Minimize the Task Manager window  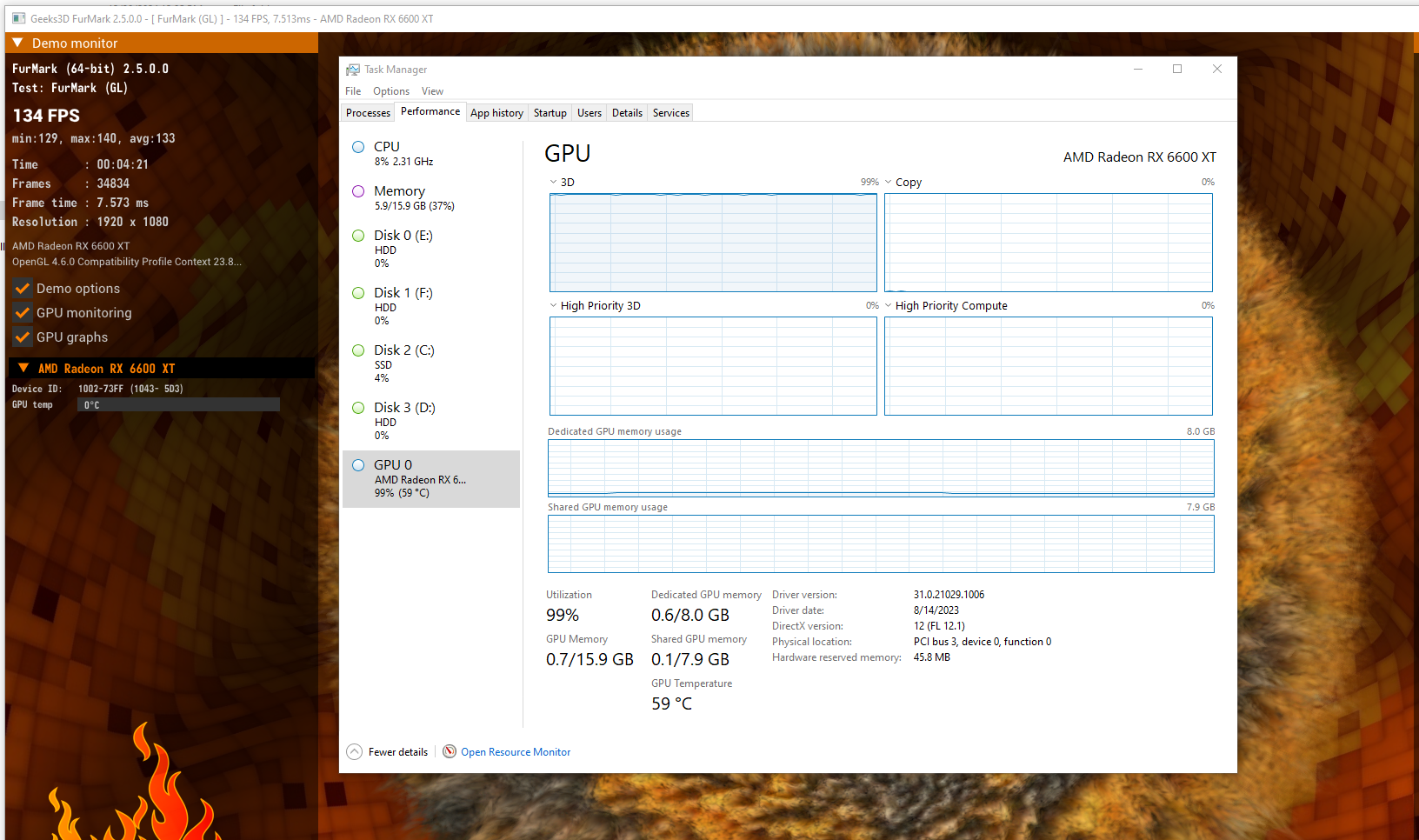(1137, 70)
